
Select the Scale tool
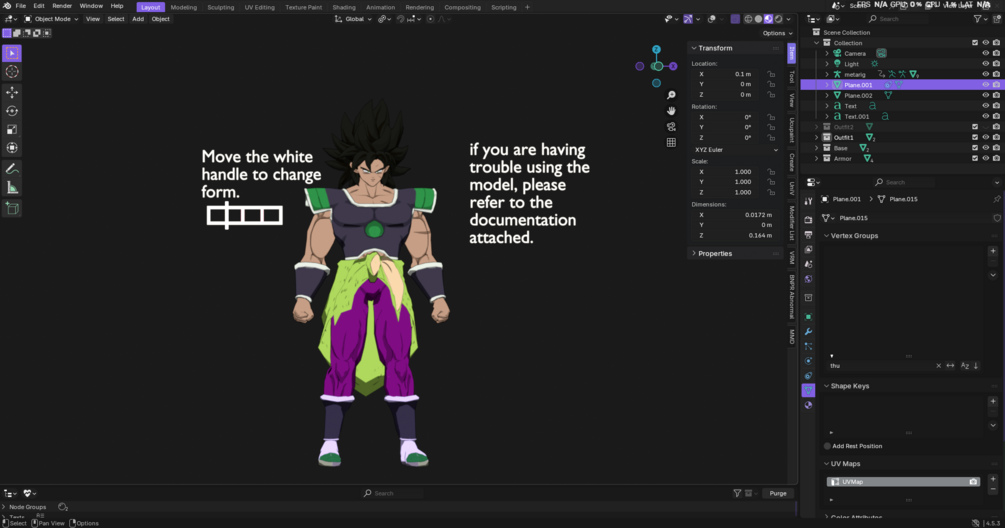click(x=12, y=129)
